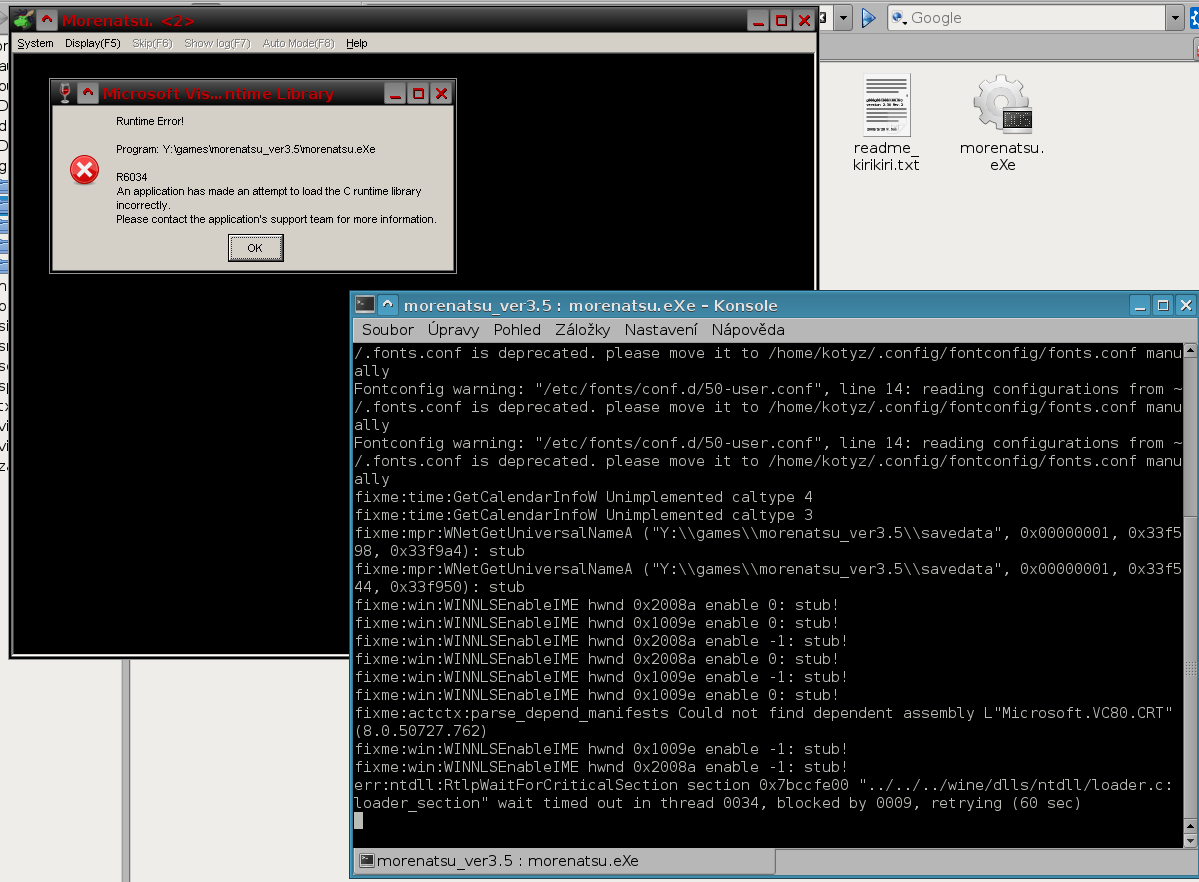This screenshot has height=882, width=1199.
Task: Open the Nápověda menu in Konsole
Action: point(748,330)
